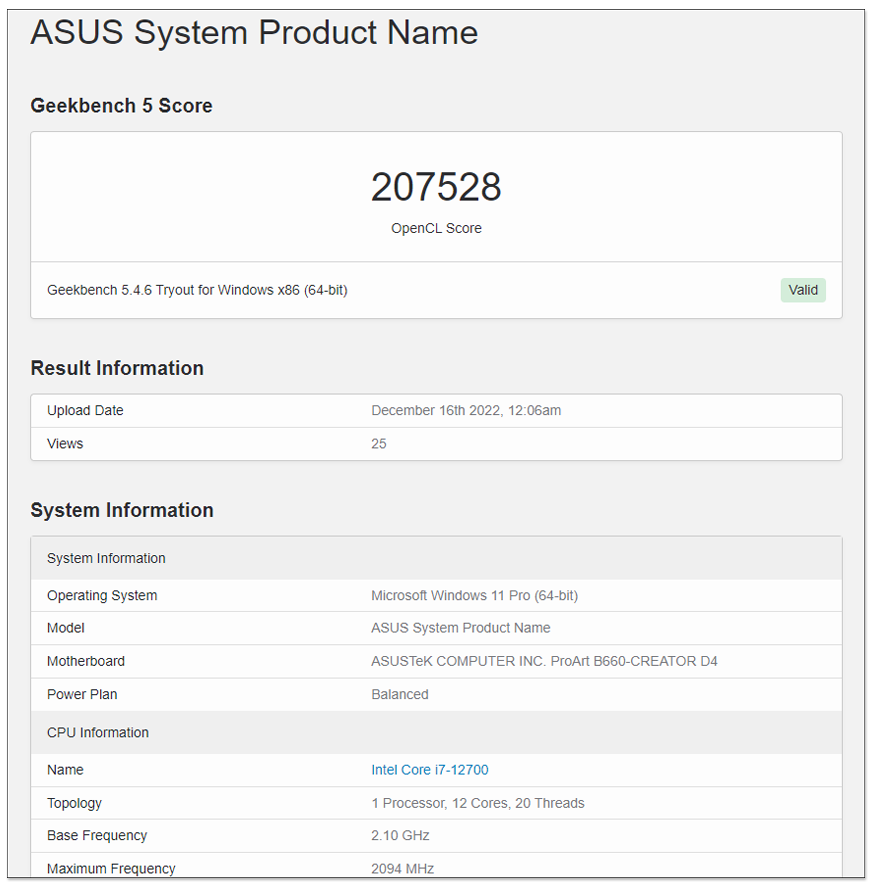Click the Model row value
The width and height of the screenshot is (872, 888).
(460, 628)
